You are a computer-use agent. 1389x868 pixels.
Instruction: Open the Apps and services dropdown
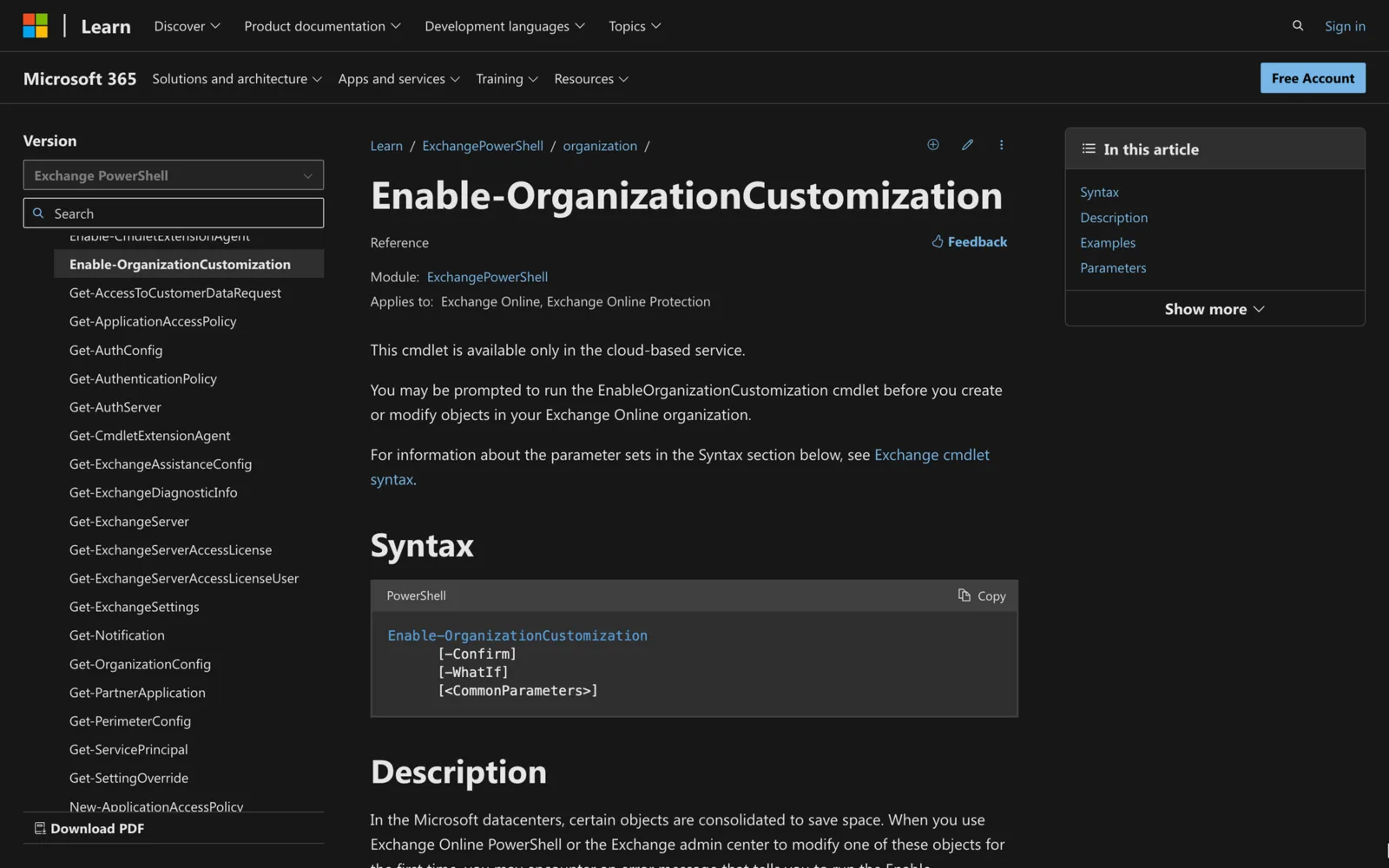point(398,79)
